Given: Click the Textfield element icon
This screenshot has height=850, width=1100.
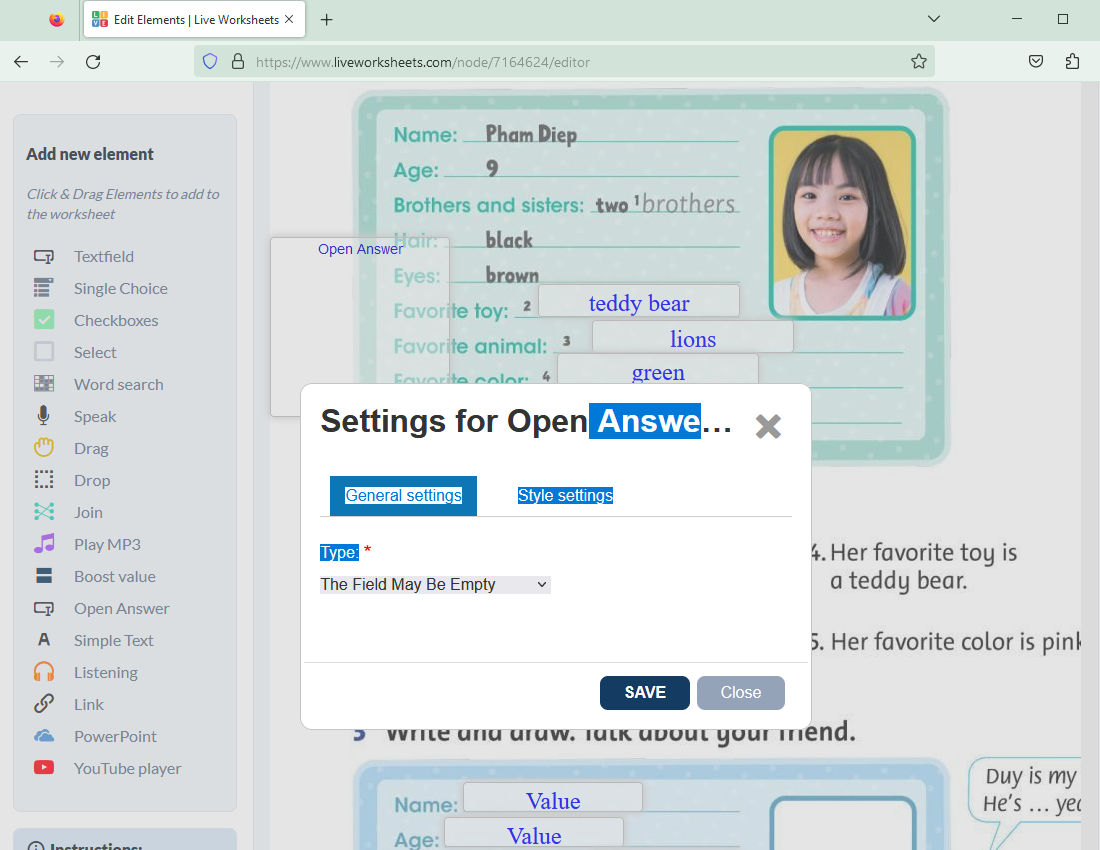Looking at the screenshot, I should (x=43, y=257).
